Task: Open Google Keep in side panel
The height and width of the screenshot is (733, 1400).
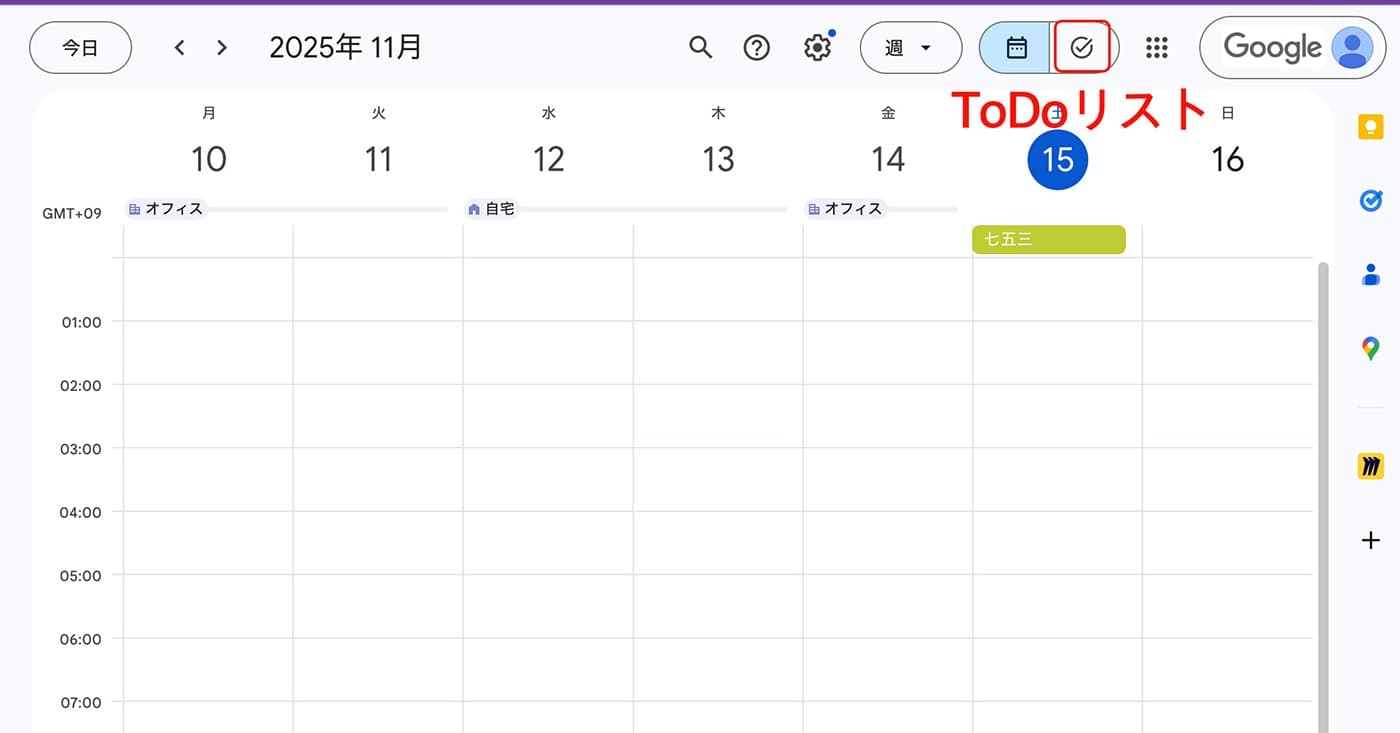Action: tap(1370, 127)
